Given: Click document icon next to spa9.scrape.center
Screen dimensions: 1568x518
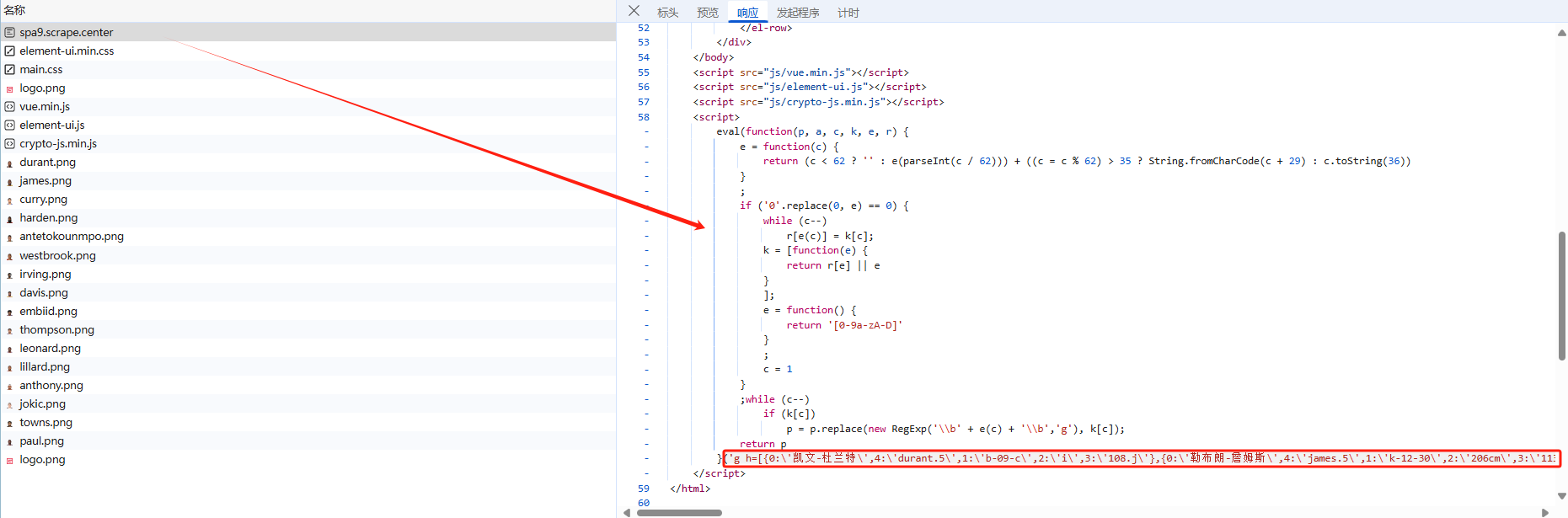Looking at the screenshot, I should pos(10,32).
